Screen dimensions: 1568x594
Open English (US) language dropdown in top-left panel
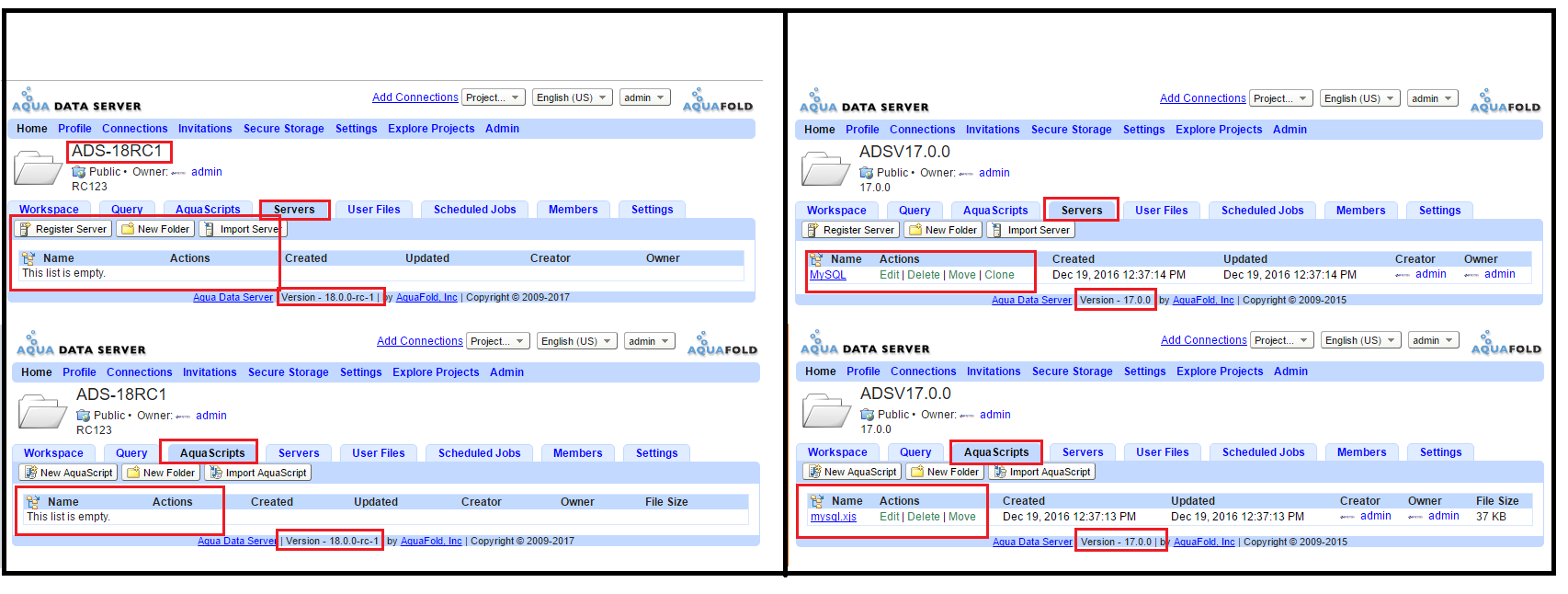[573, 97]
